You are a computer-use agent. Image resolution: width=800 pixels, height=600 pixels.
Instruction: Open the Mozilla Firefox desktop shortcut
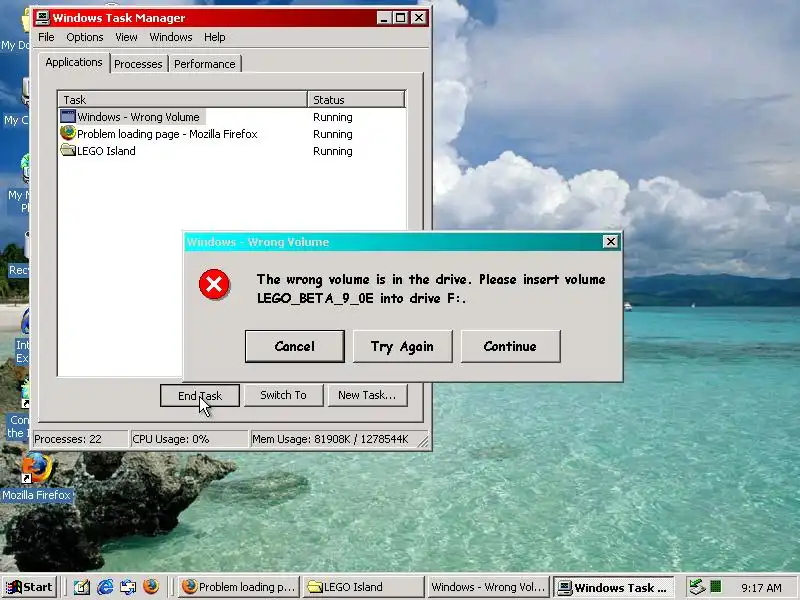click(37, 478)
